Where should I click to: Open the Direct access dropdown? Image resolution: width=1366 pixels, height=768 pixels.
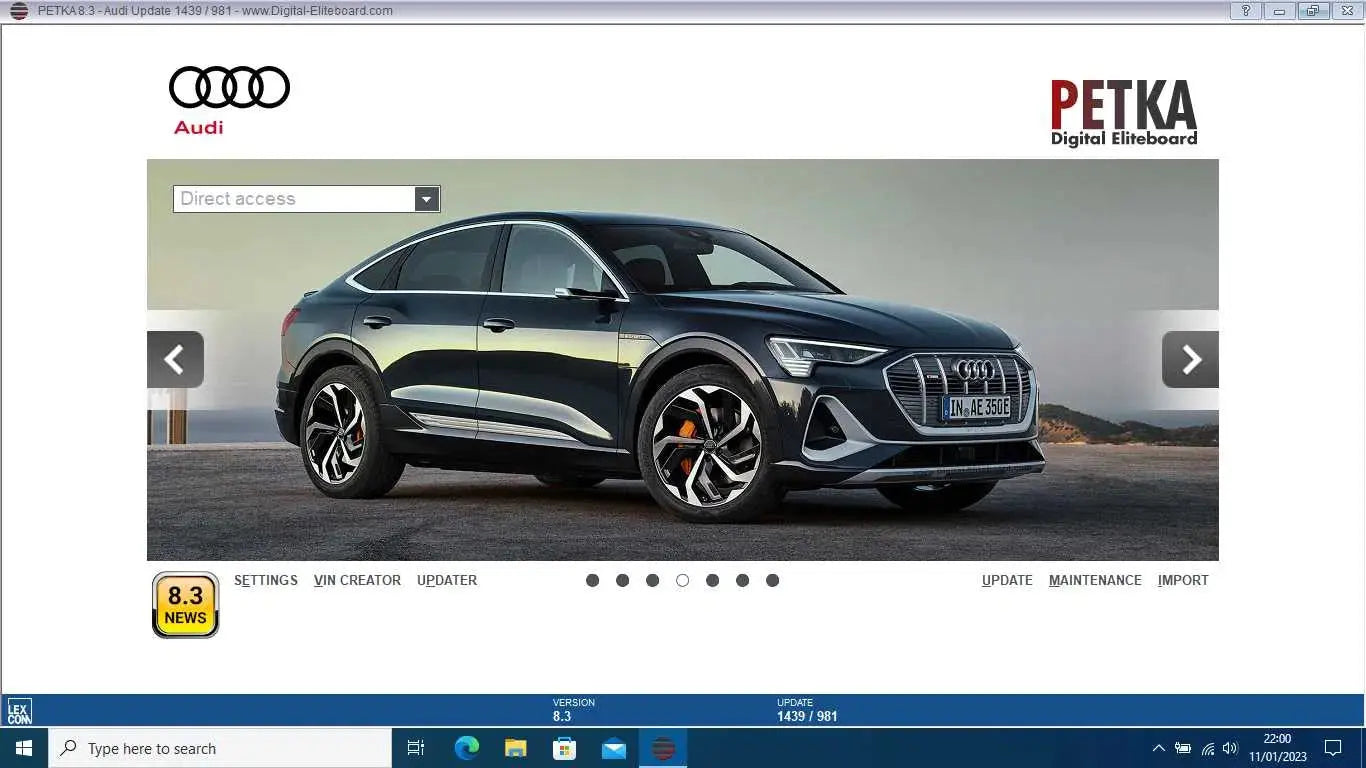coord(427,198)
